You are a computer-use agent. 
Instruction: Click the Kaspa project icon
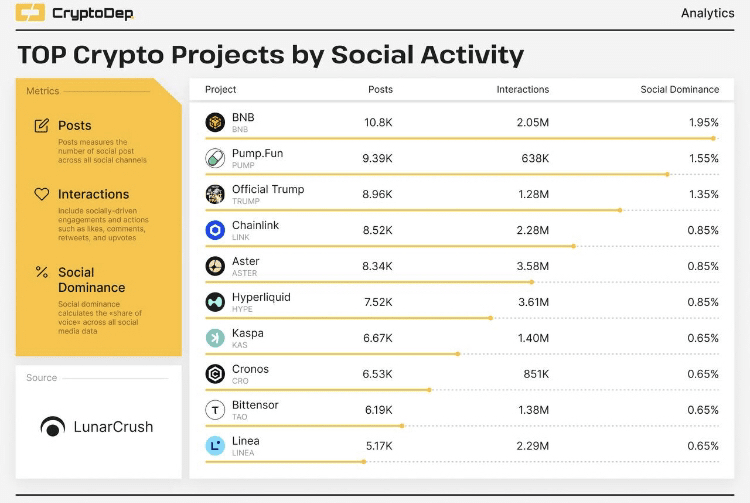click(215, 338)
